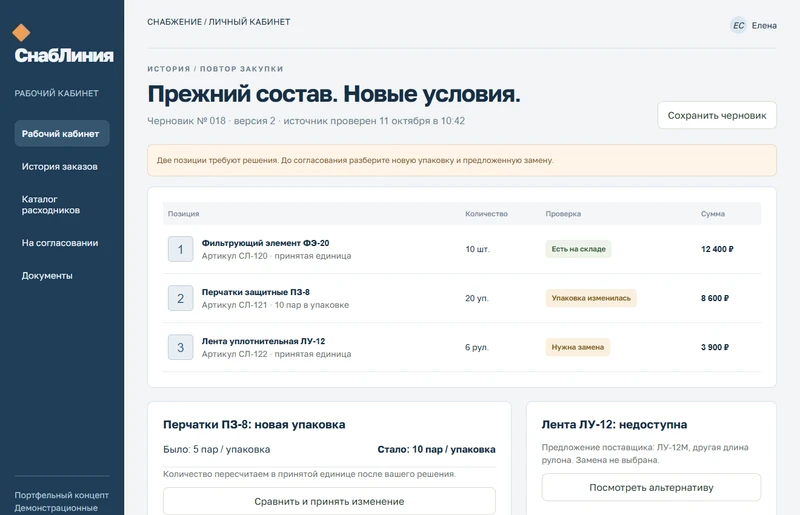Select the Лента уплотнительная ЛУ-12 item name

(x=263, y=341)
